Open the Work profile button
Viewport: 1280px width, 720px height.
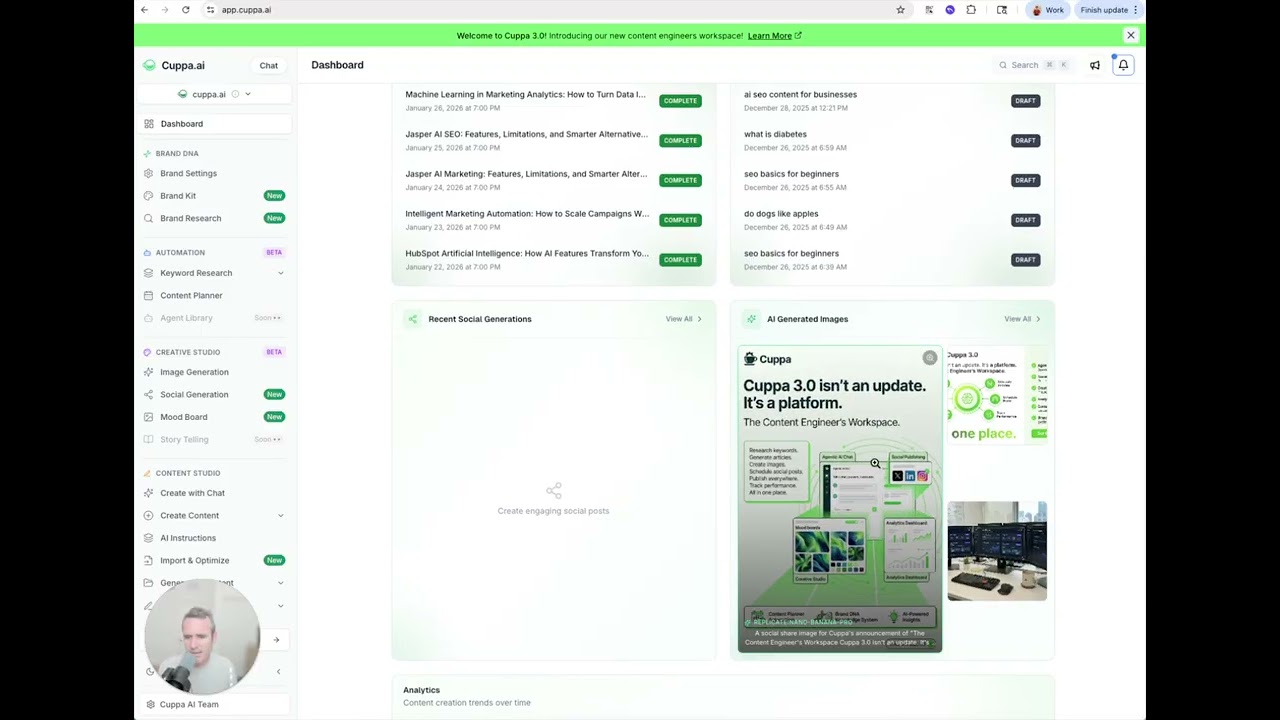click(x=1048, y=10)
